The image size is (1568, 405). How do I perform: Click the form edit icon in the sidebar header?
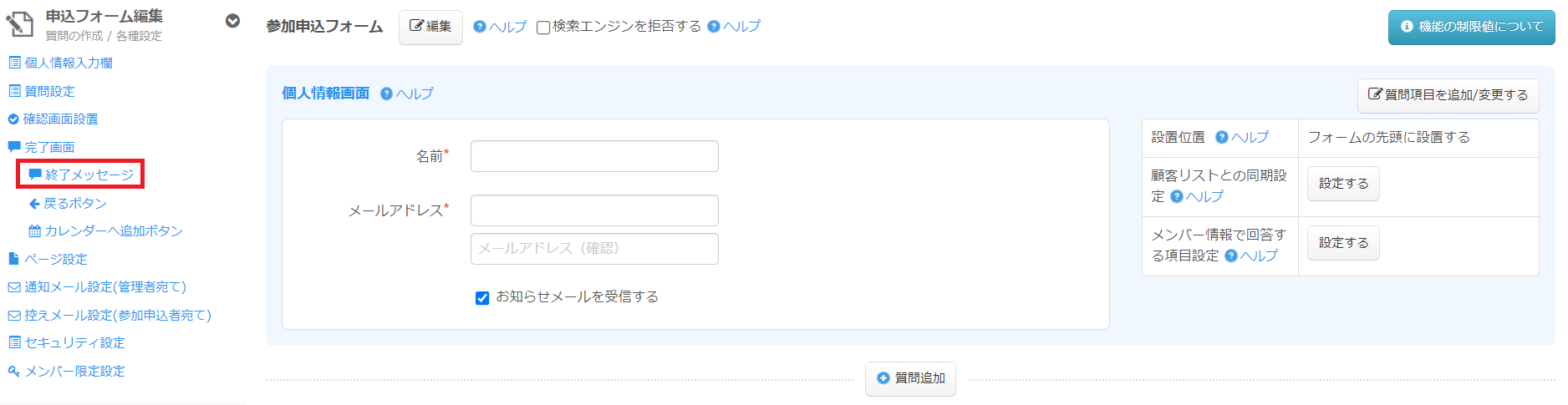(x=20, y=24)
